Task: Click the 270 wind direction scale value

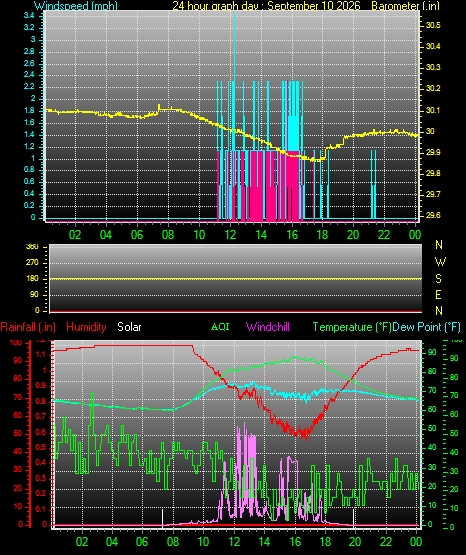Action: (32, 263)
